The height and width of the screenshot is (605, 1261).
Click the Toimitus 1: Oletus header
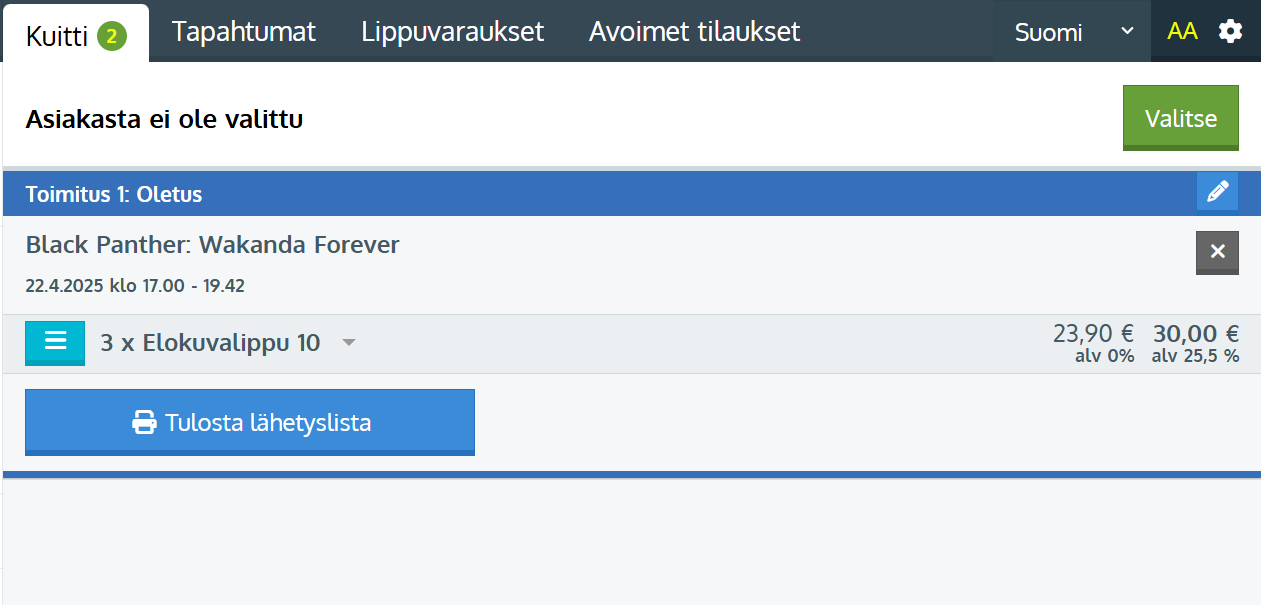click(114, 194)
